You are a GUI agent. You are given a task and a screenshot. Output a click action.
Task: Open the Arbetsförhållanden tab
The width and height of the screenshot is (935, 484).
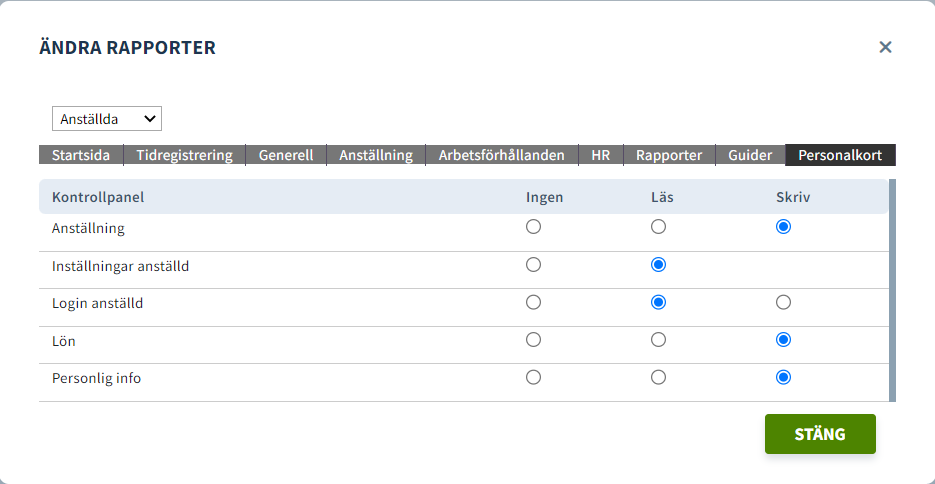click(x=501, y=156)
